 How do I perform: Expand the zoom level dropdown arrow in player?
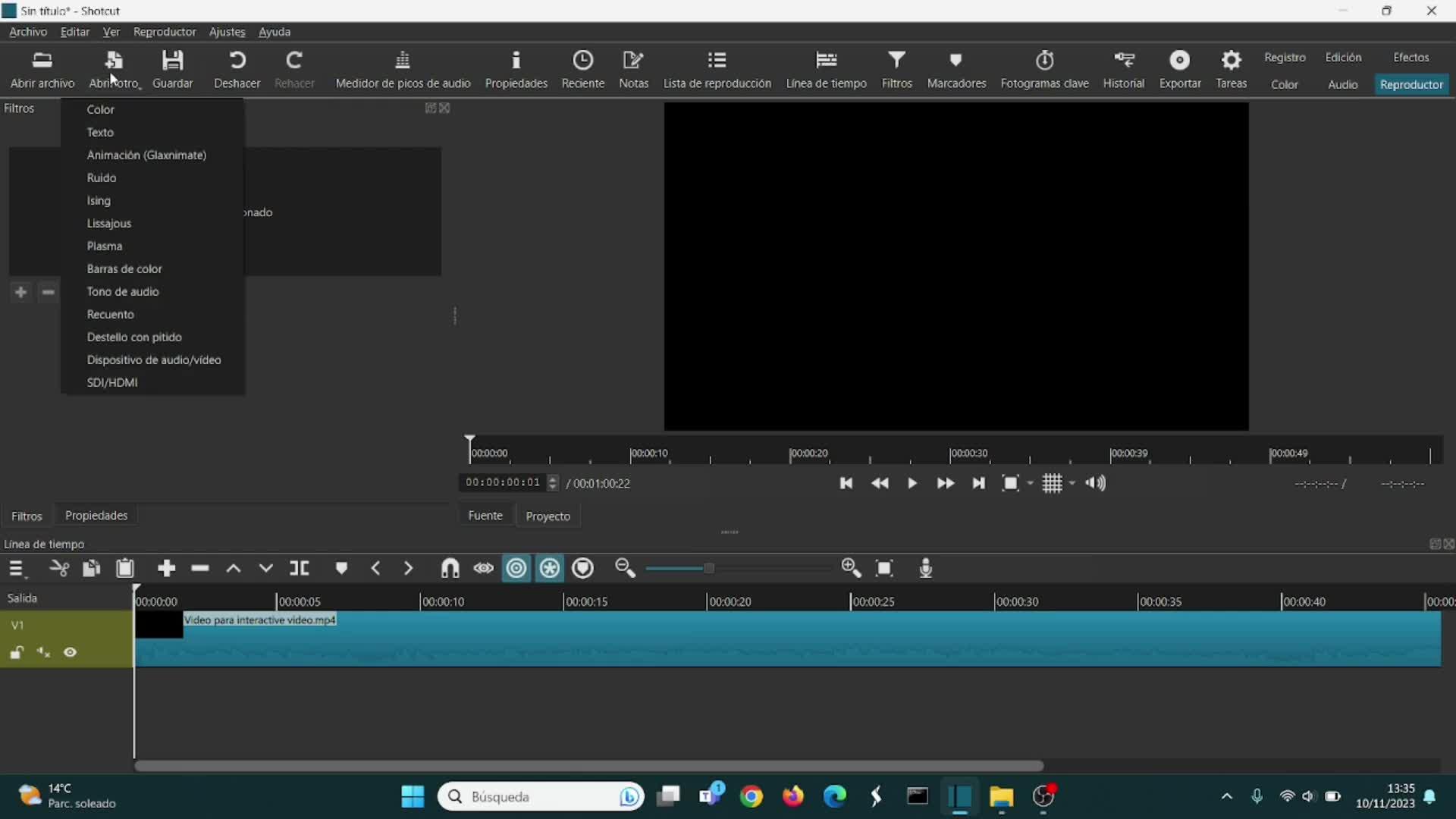click(1030, 483)
